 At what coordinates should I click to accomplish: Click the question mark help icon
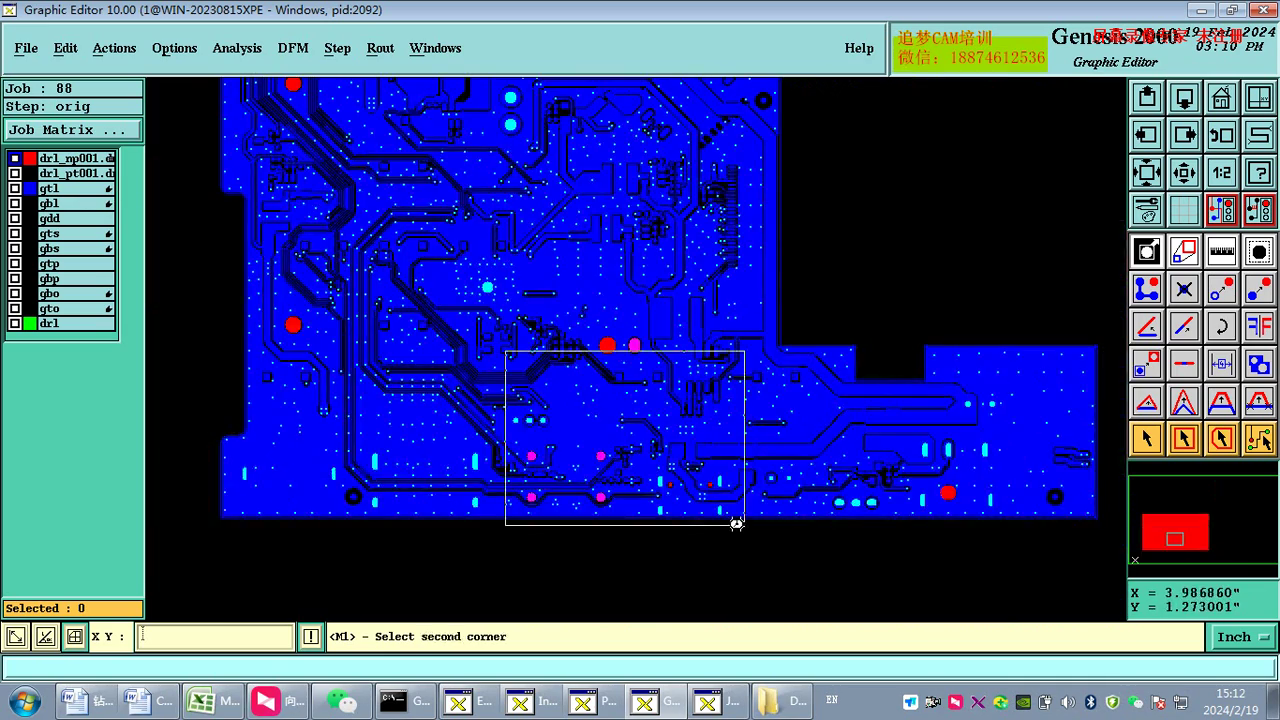click(1259, 172)
